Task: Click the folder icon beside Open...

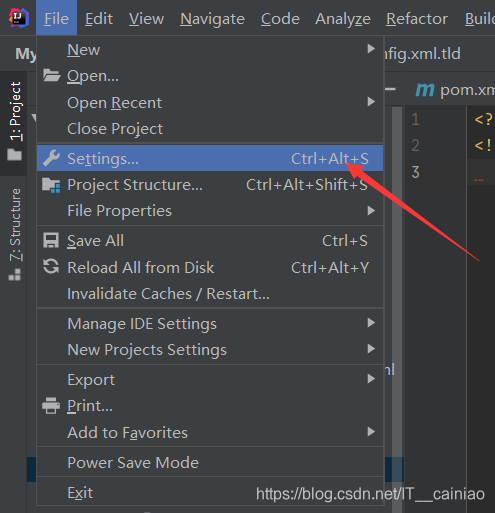Action: click(51, 75)
